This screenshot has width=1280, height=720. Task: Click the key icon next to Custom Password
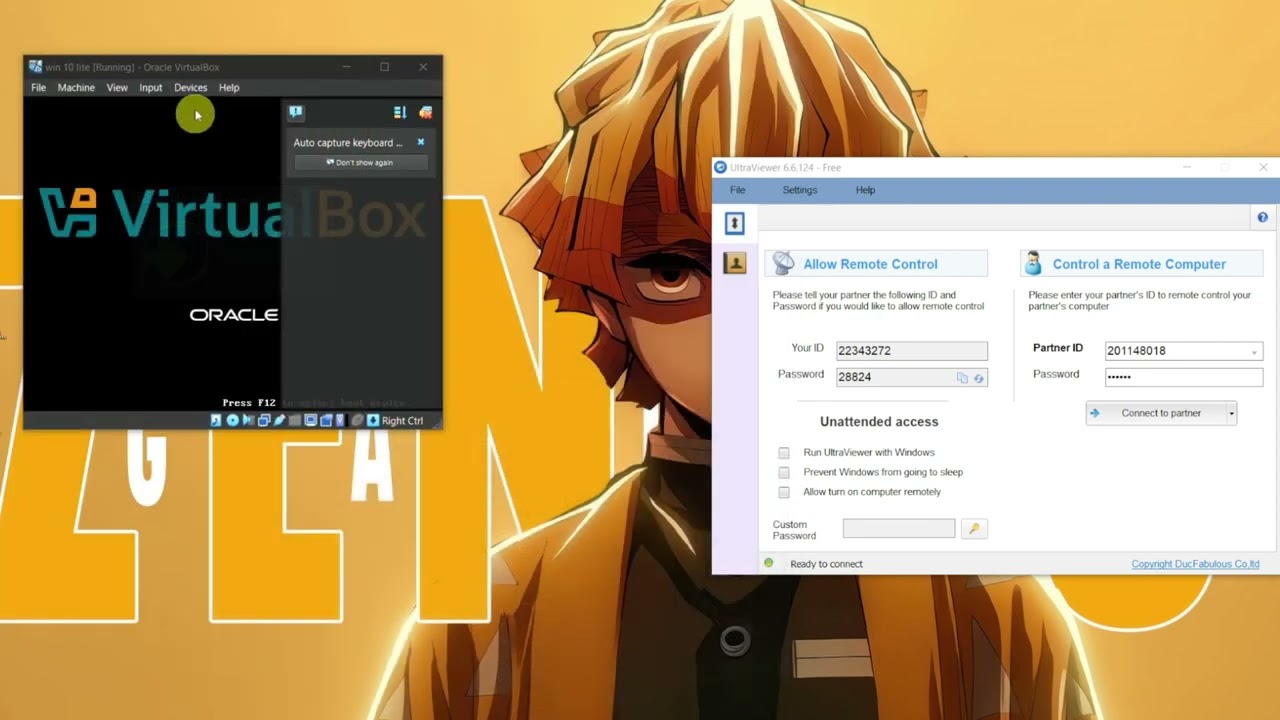click(x=974, y=529)
